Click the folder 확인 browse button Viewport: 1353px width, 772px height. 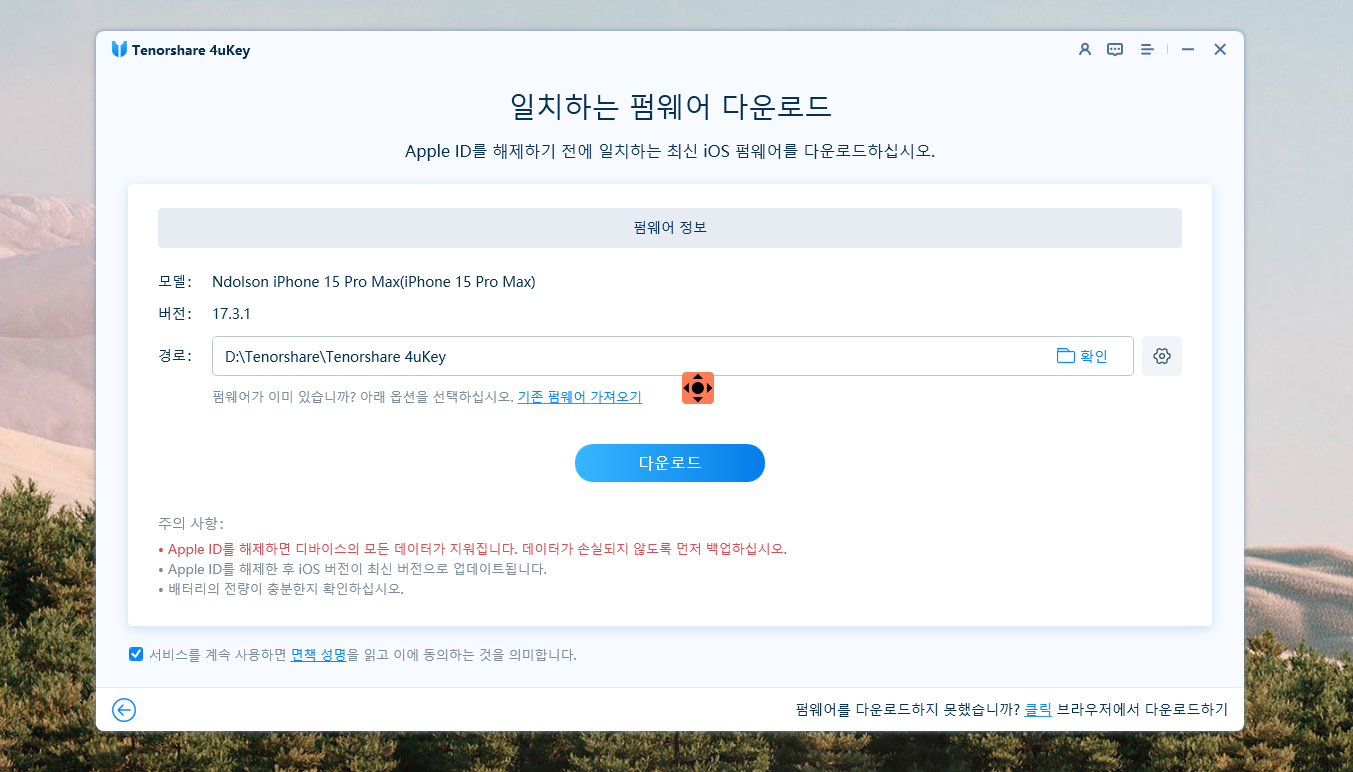[x=1082, y=356]
